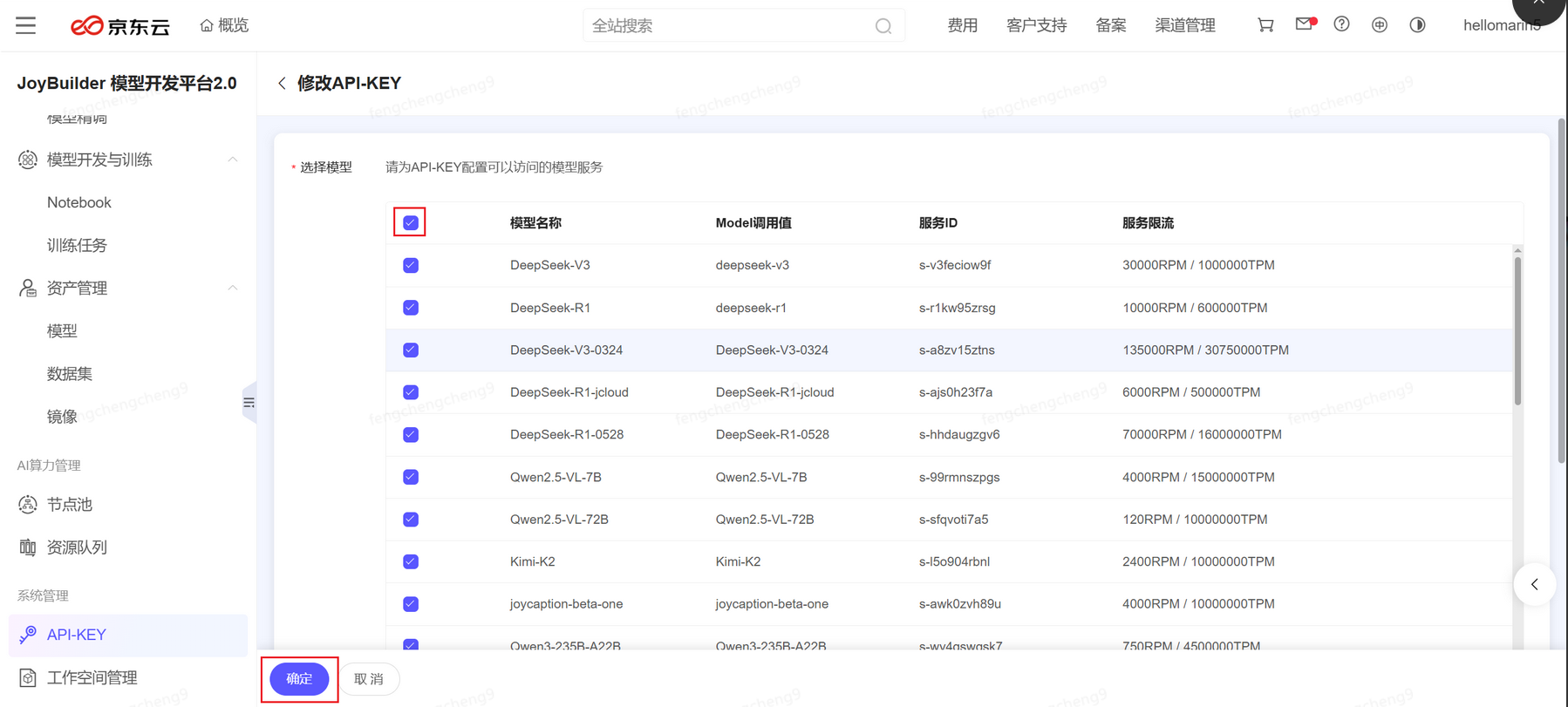Collapse the 模型开发与训练 section
The image size is (1568, 707).
click(x=232, y=160)
